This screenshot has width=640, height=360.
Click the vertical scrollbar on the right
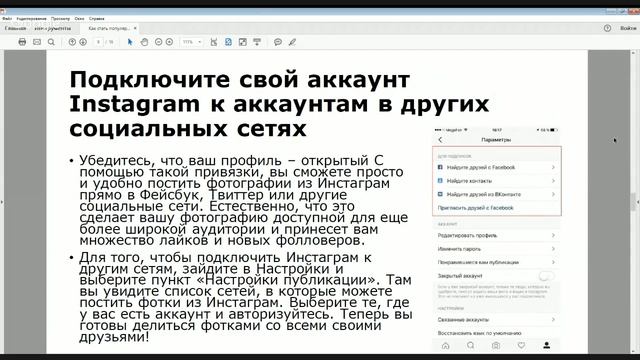[x=633, y=202]
